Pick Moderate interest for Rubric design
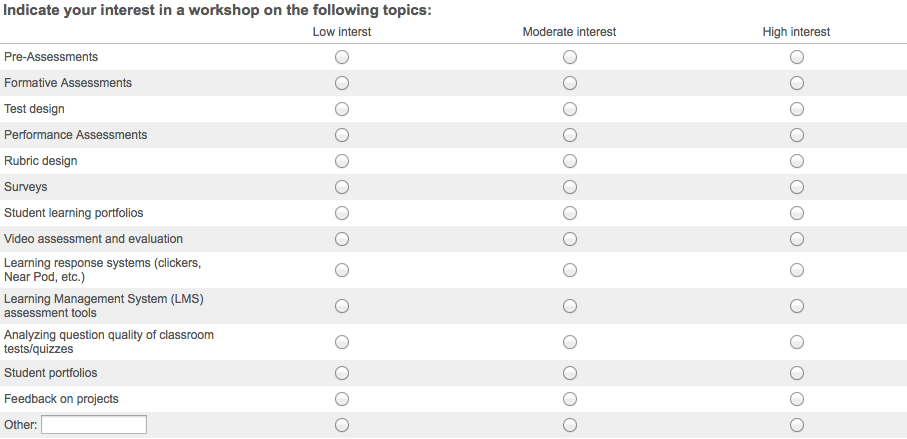907x439 pixels. 570,161
